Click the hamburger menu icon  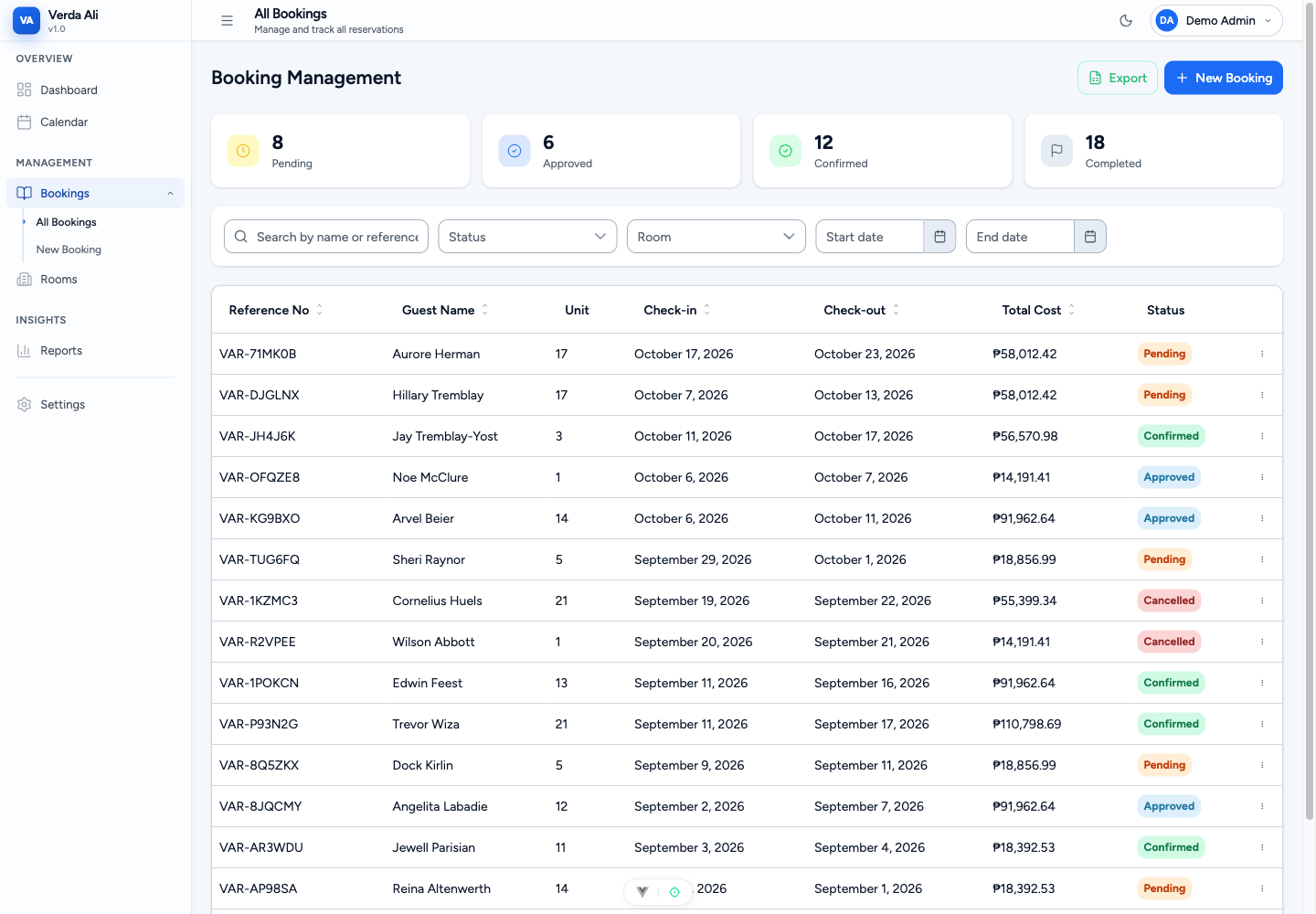[x=227, y=20]
